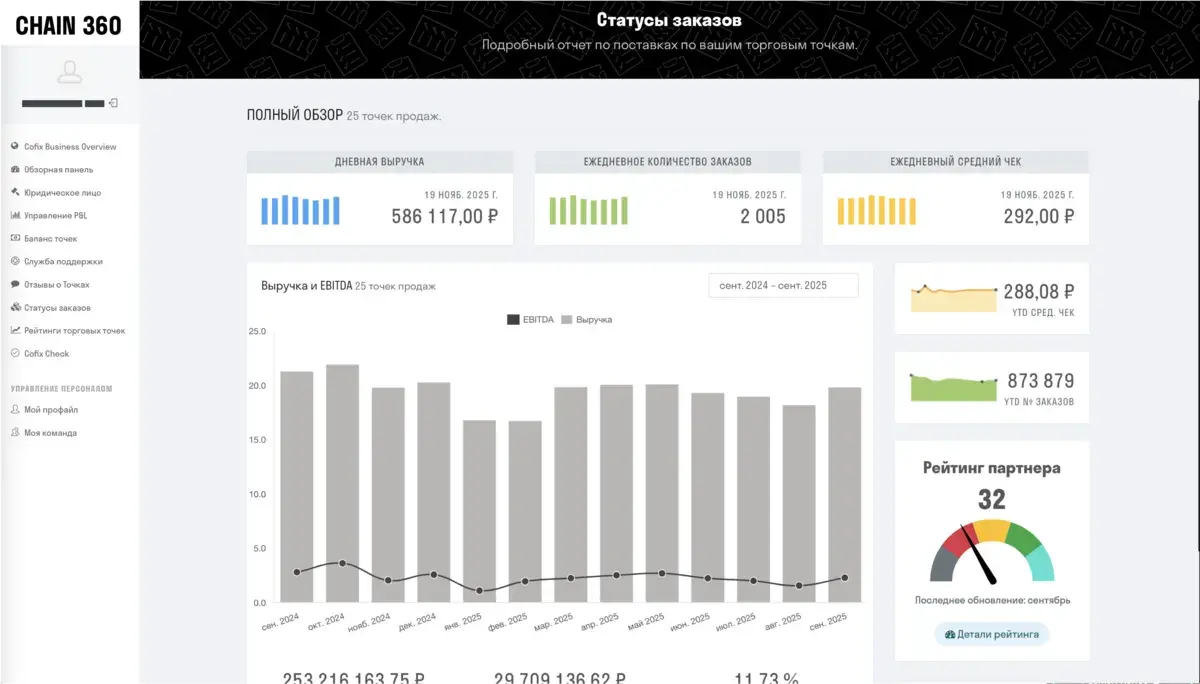Click the Ежедневное количество заказов card header
Image resolution: width=1200 pixels, height=684 pixels.
[x=668, y=161]
